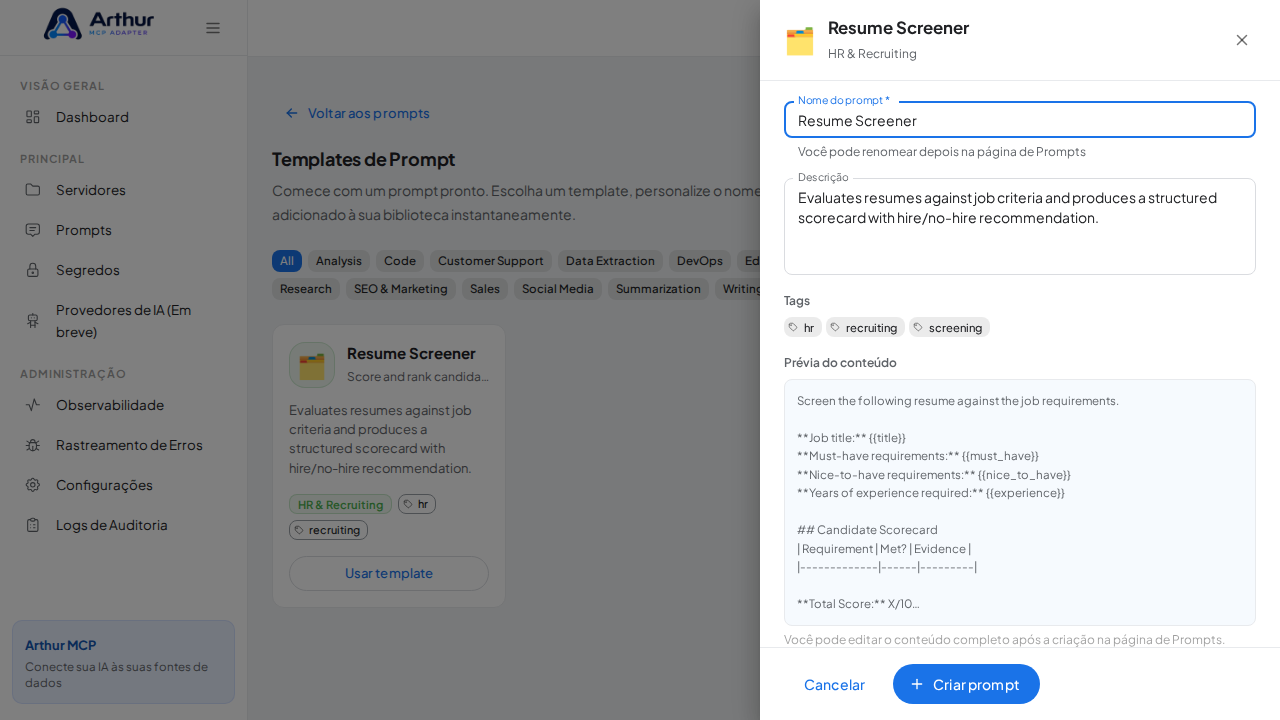This screenshot has height=720, width=1280.
Task: Click the Configurações gear icon
Action: [x=33, y=485]
